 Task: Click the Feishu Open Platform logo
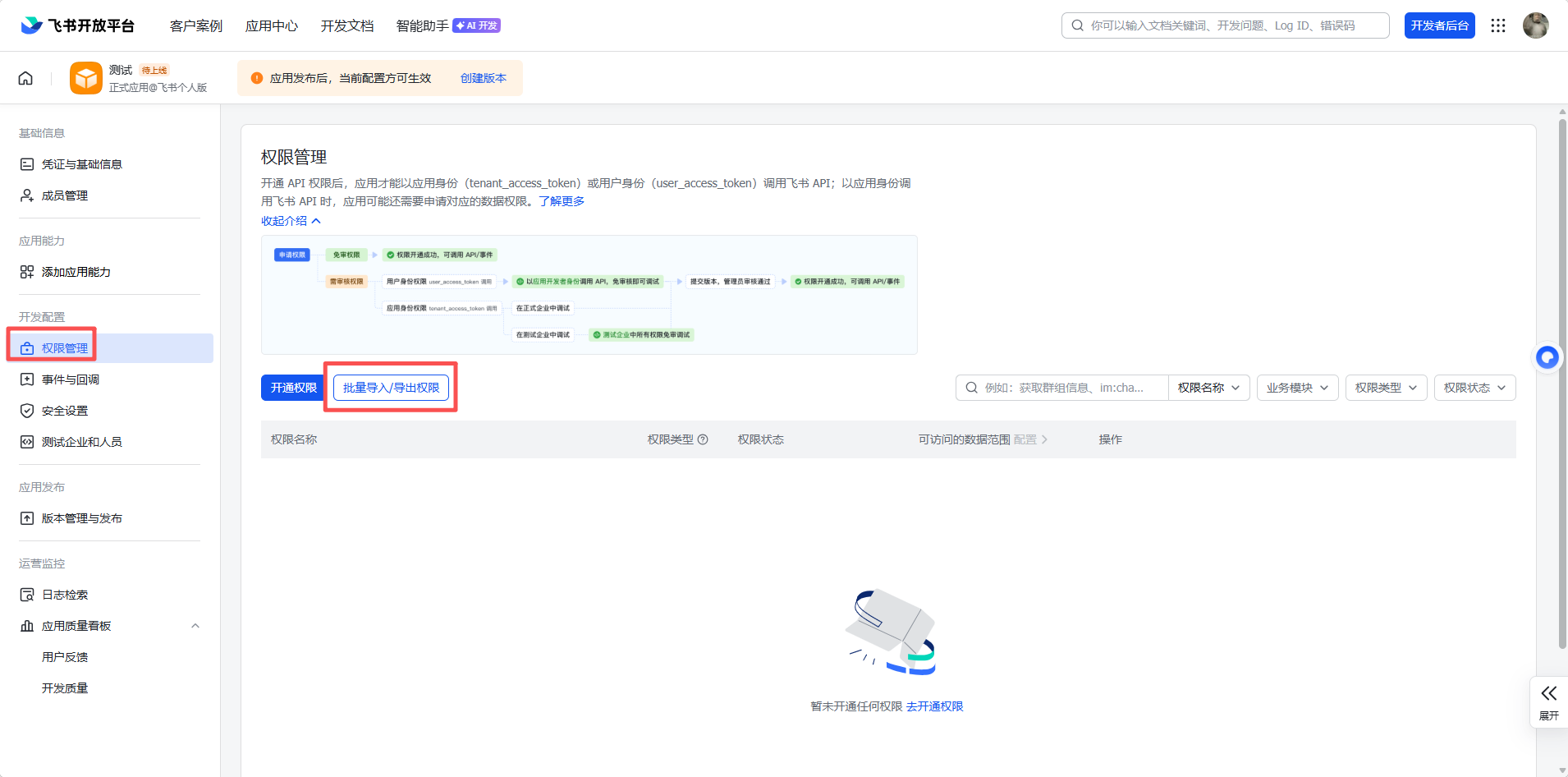pos(77,25)
